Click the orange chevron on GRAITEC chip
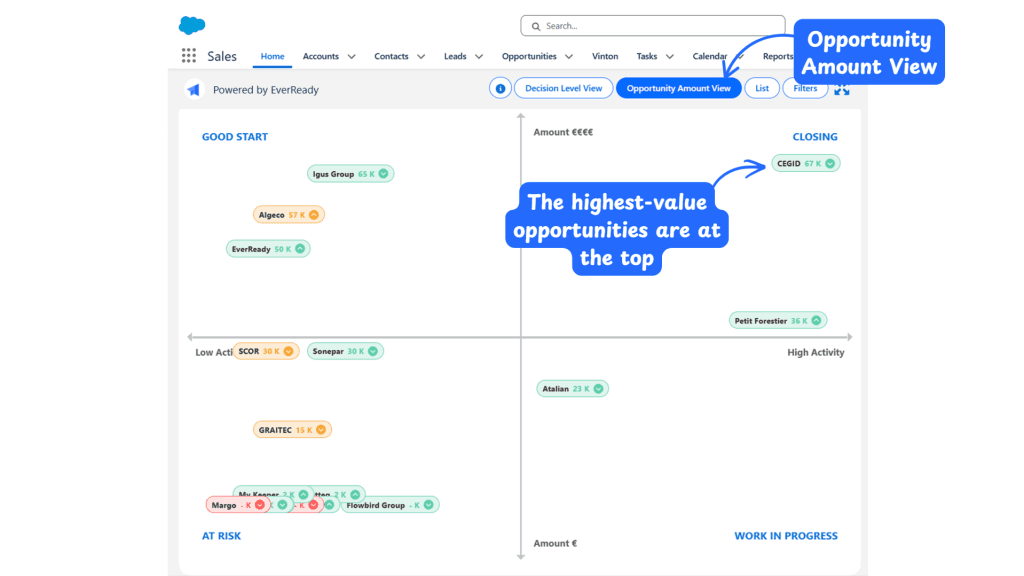 coord(321,430)
